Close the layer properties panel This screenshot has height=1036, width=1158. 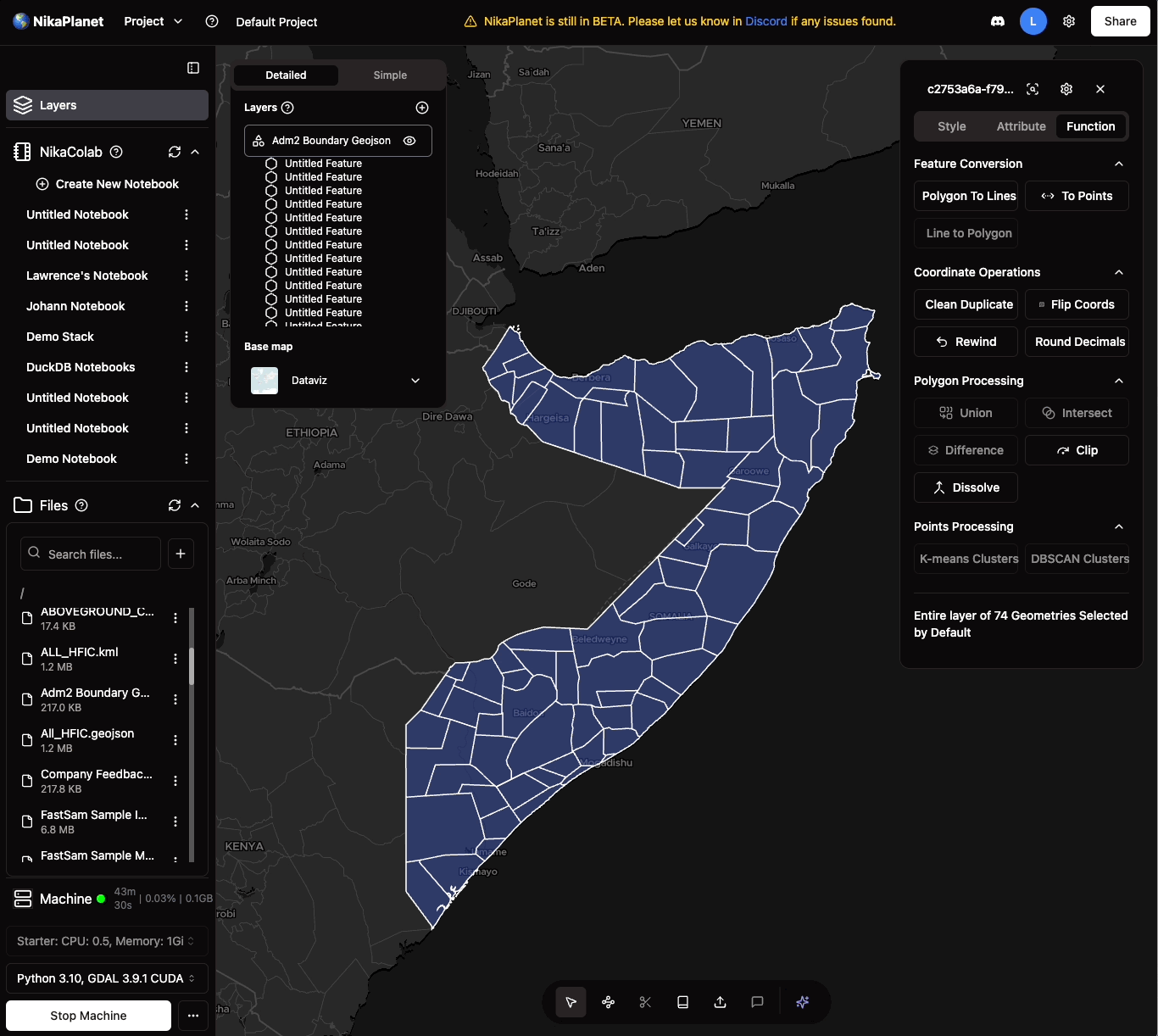(x=1100, y=89)
